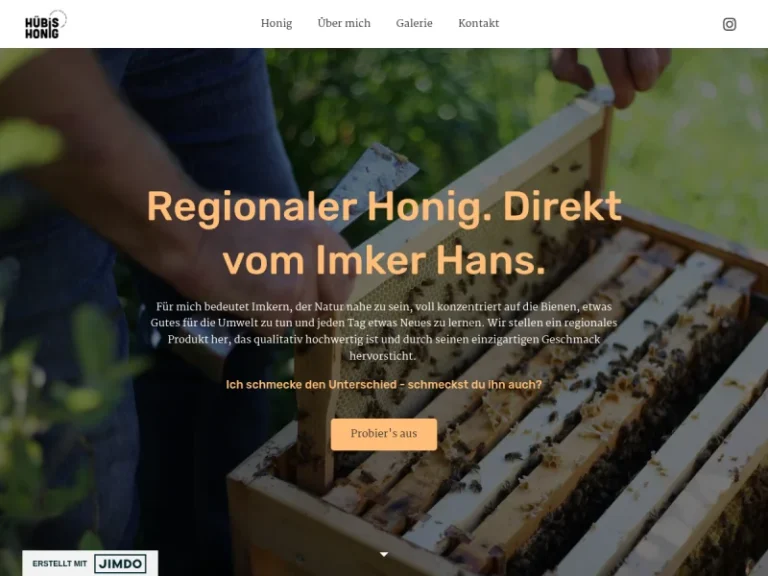This screenshot has height=576, width=768.
Task: Click the Regionaler Honig headline
Action: 384,233
